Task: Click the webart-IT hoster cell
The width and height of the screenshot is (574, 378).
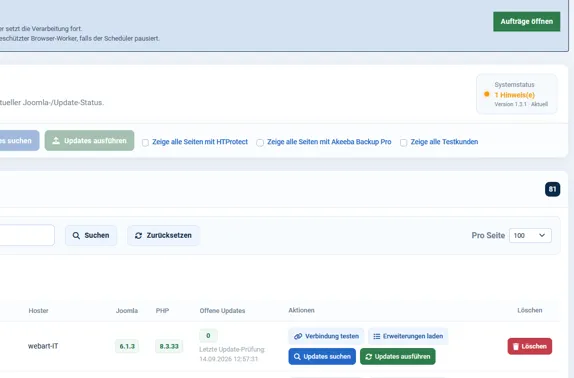Action: point(43,346)
